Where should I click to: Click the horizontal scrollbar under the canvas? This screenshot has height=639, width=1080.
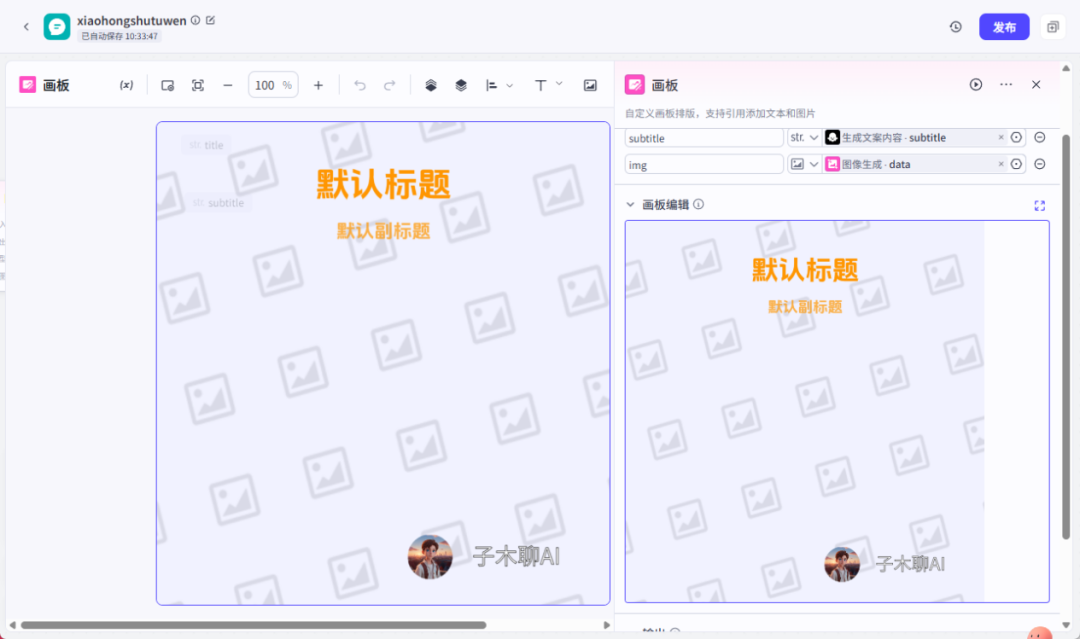pos(253,625)
